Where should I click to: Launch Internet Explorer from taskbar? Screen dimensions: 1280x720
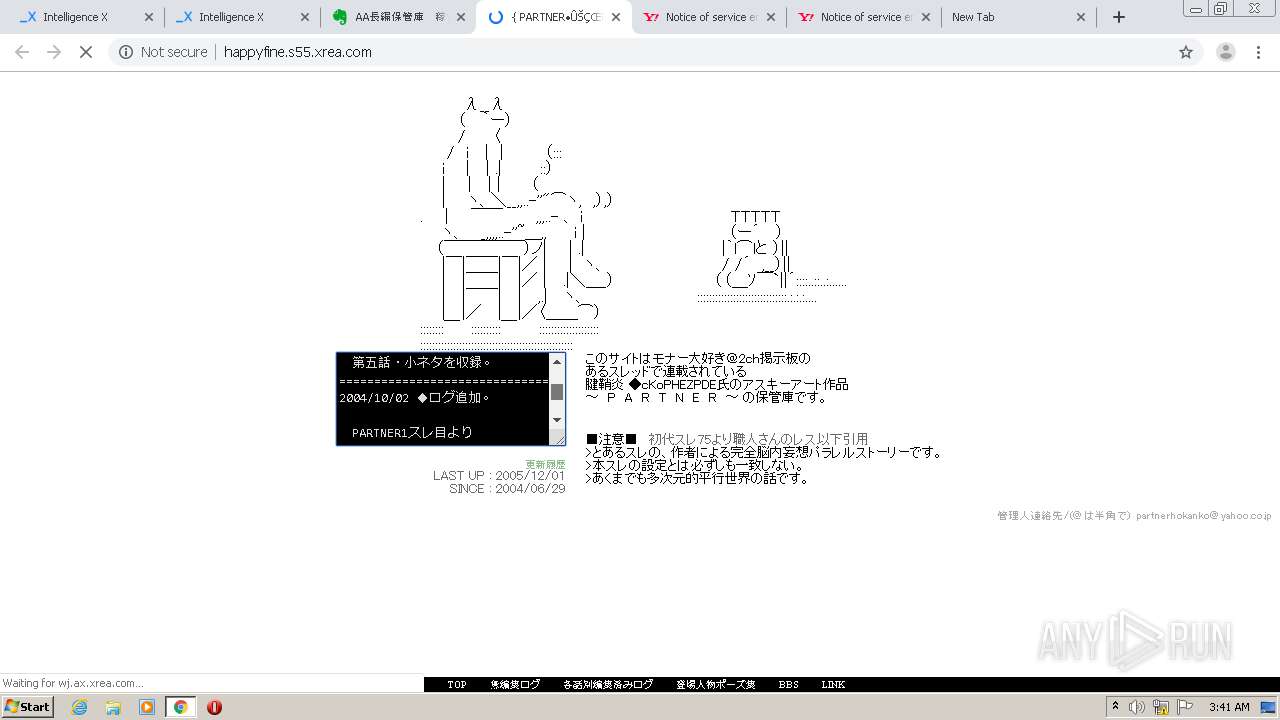pyautogui.click(x=79, y=707)
